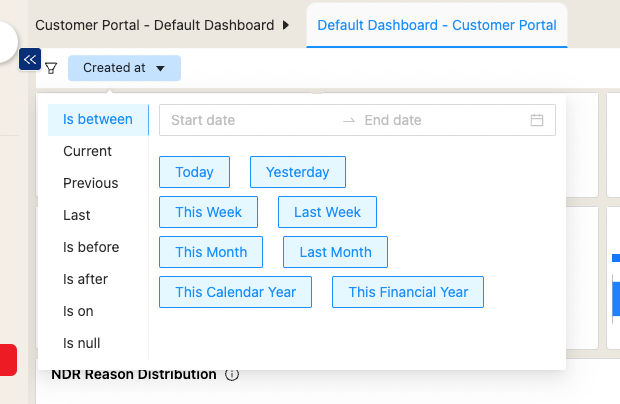Choose the Last Month preset

[x=335, y=252]
